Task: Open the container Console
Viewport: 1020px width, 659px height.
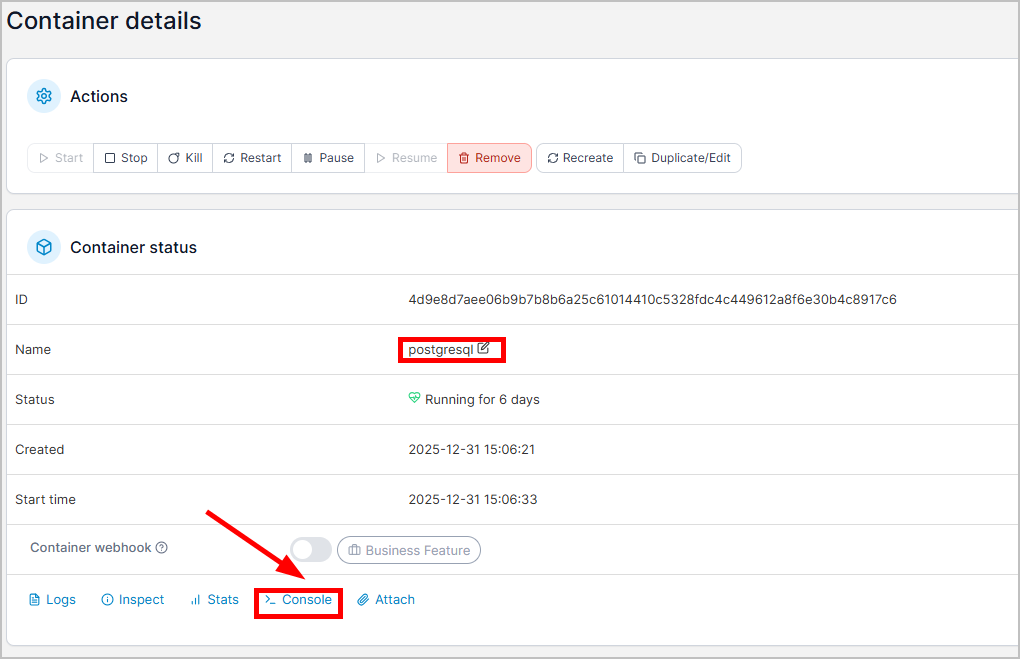Action: pyautogui.click(x=298, y=600)
